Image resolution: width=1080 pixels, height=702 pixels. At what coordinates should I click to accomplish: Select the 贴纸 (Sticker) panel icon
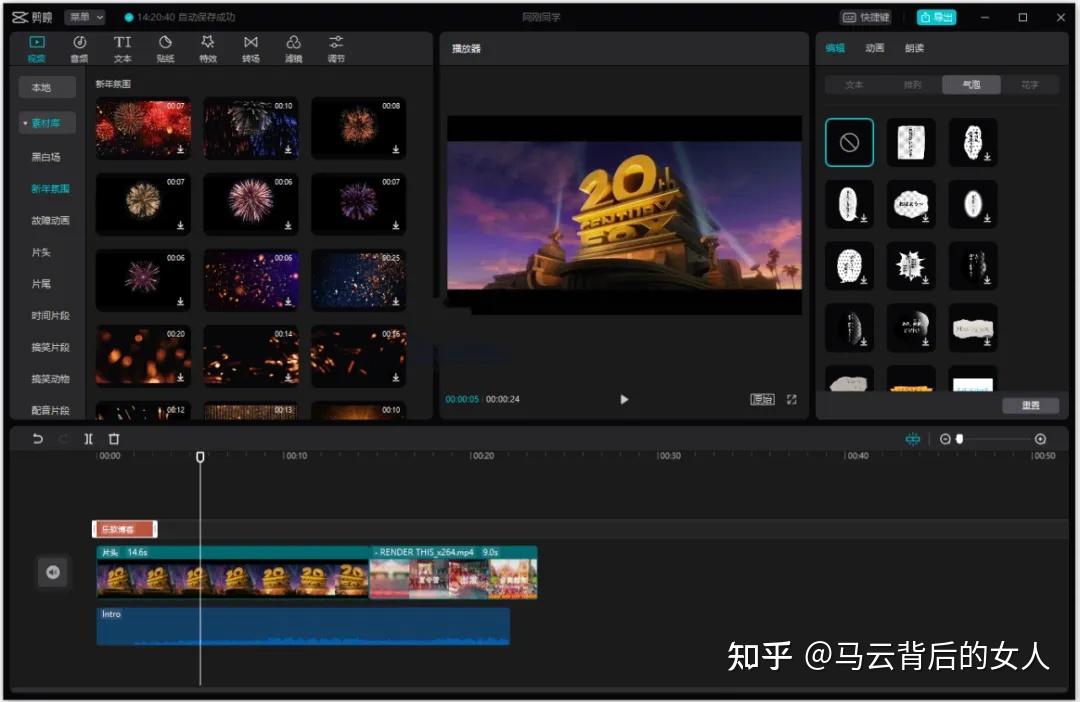point(165,48)
